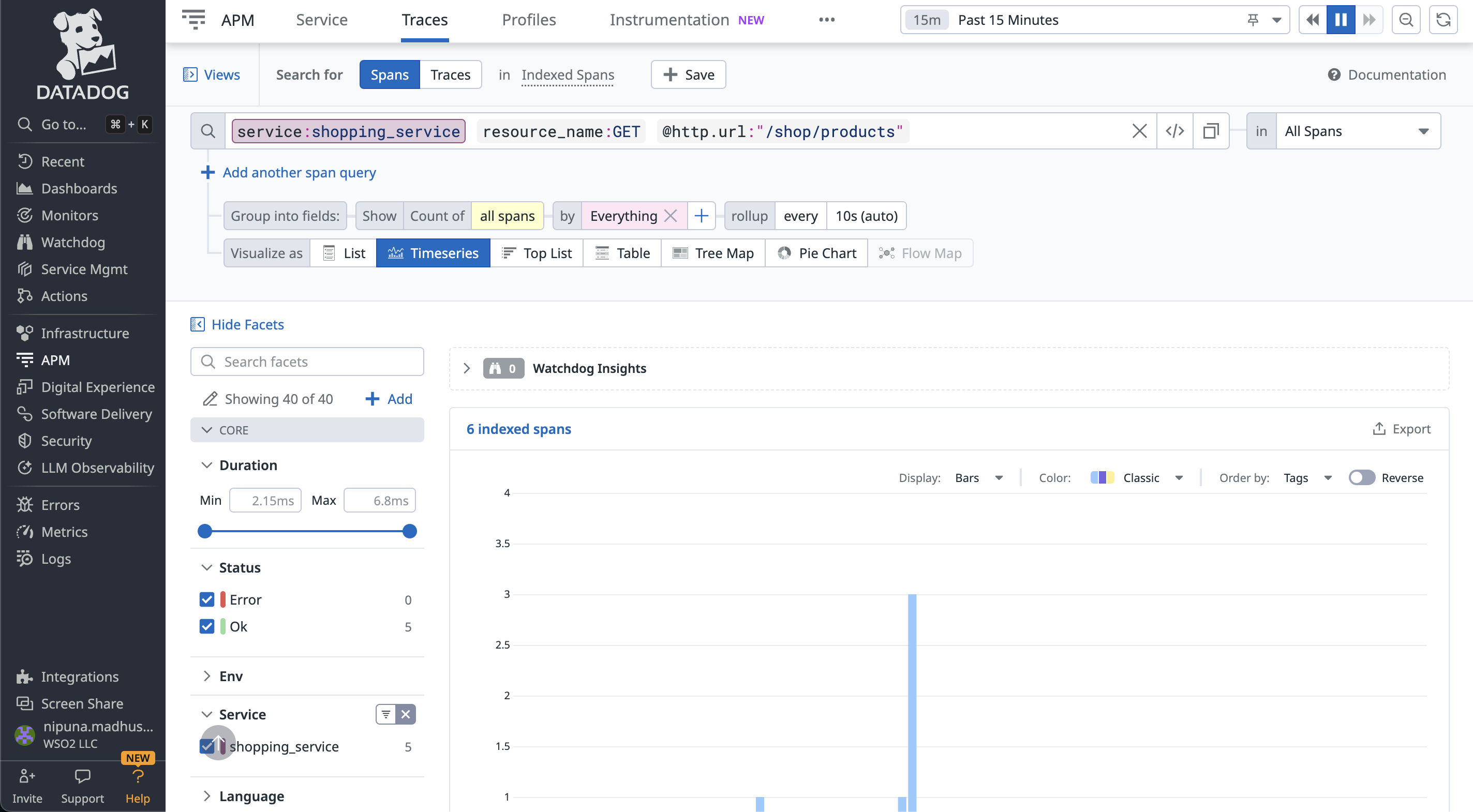1473x812 pixels.
Task: Open Actions in sidebar
Action: (x=52, y=296)
